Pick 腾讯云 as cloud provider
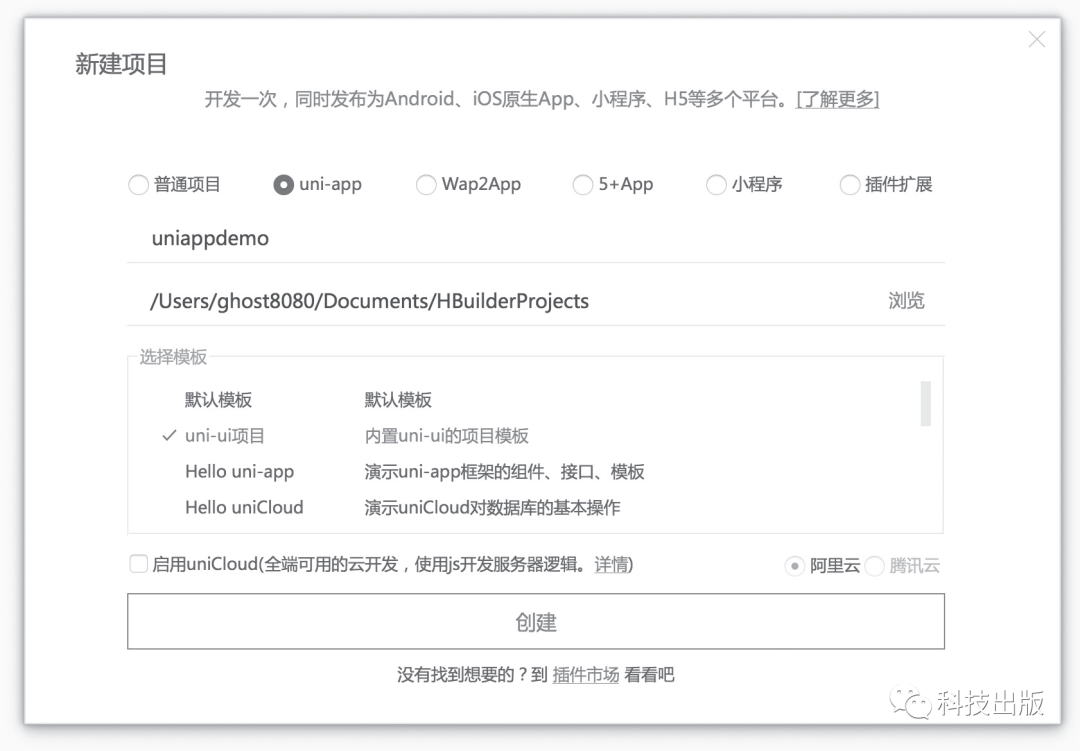Viewport: 1080px width, 751px height. (875, 566)
